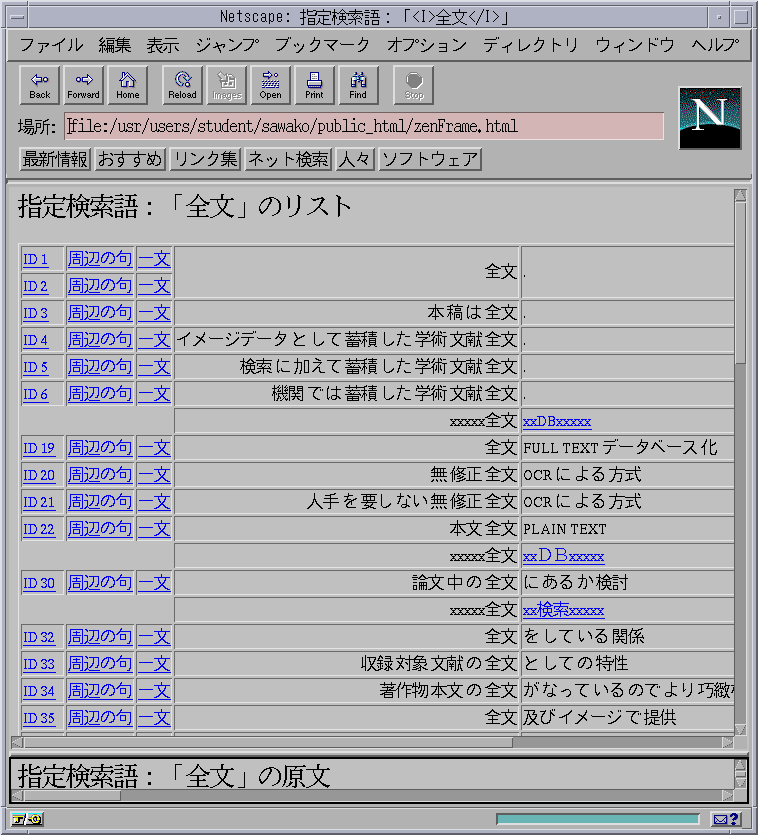758x835 pixels.
Task: Click the Back arrow toolbar icon
Action: 40,85
